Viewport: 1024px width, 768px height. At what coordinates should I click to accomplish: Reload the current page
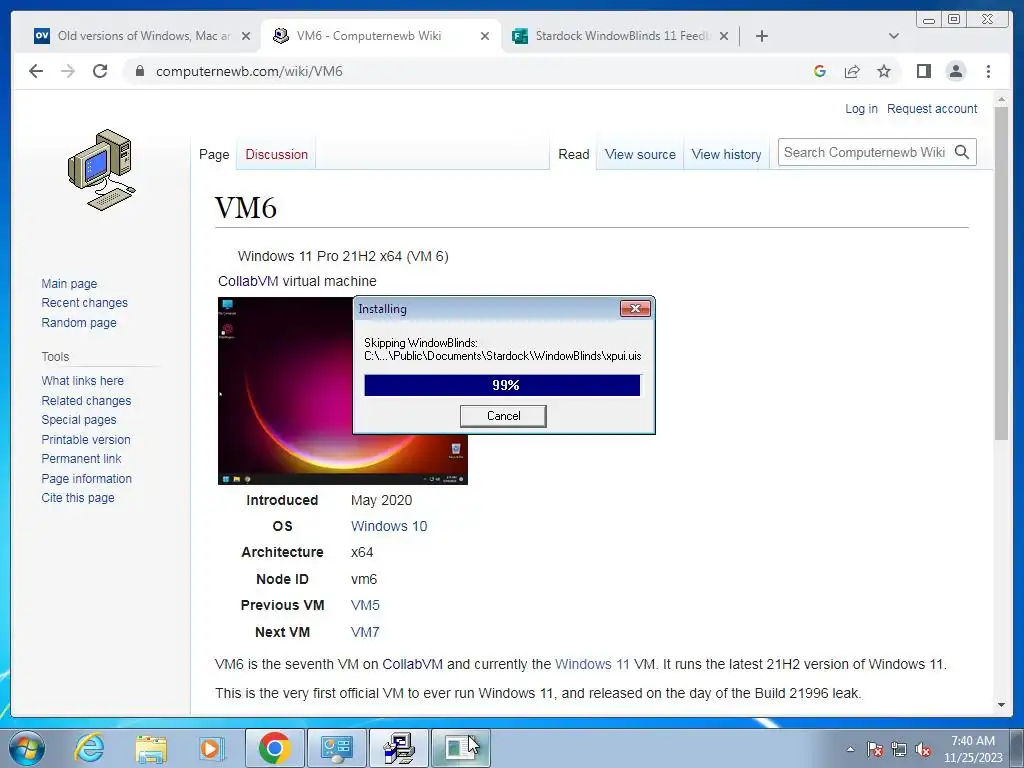pos(100,71)
